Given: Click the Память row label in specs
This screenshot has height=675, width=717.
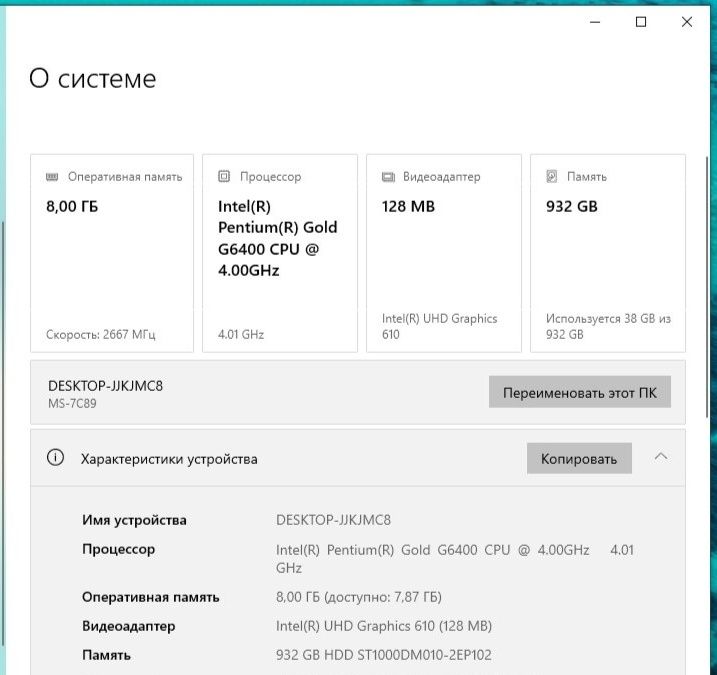Looking at the screenshot, I should coord(107,655).
